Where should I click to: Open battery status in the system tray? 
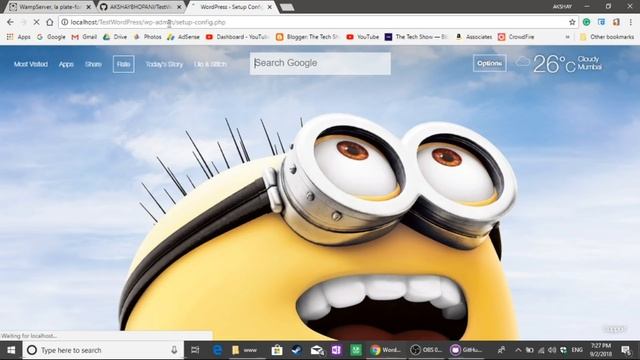529,350
